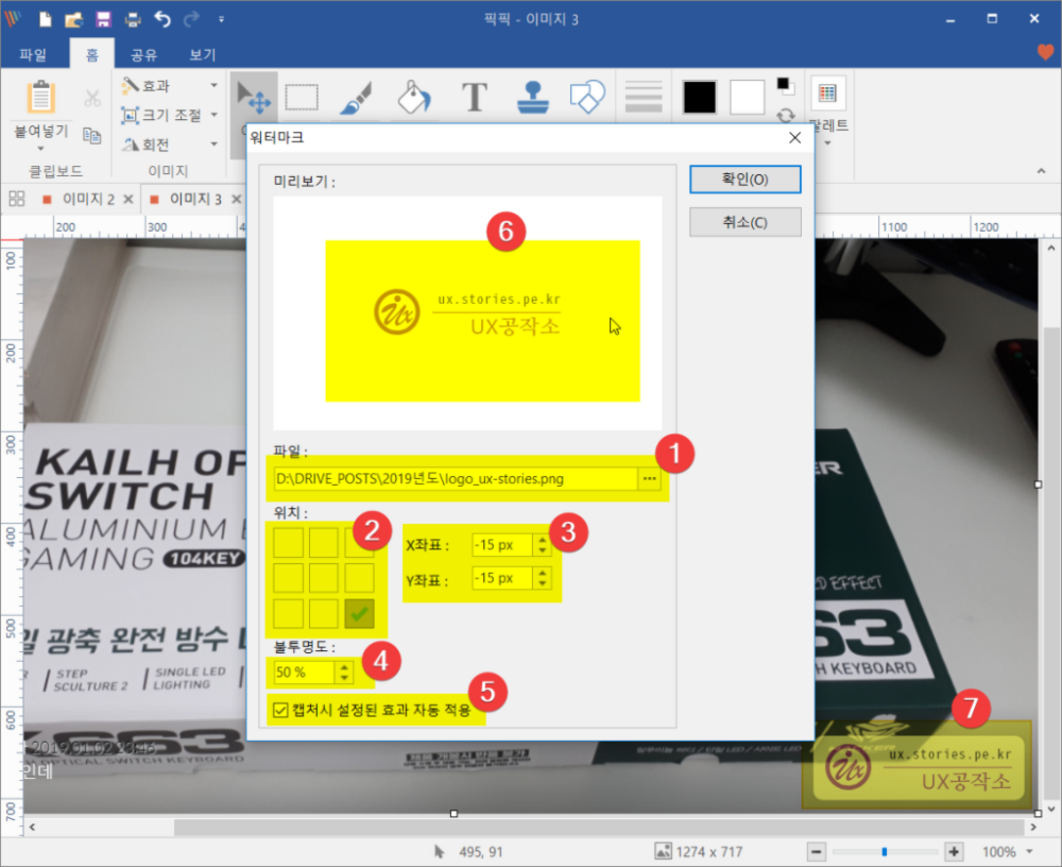
Task: Choose the Paint bucket fill tool
Action: pos(415,98)
